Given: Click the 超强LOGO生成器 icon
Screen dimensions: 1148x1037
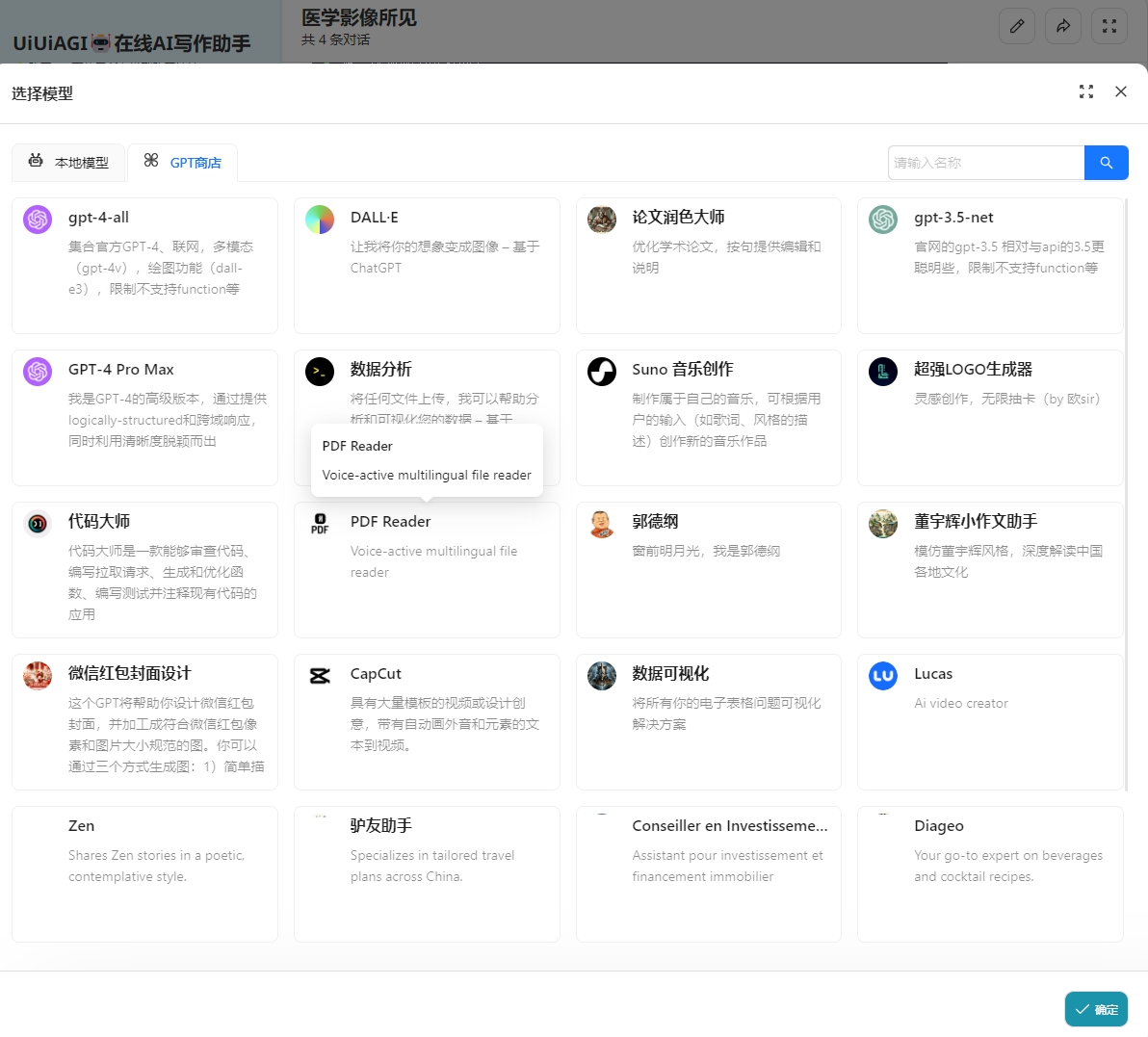Looking at the screenshot, I should (883, 372).
